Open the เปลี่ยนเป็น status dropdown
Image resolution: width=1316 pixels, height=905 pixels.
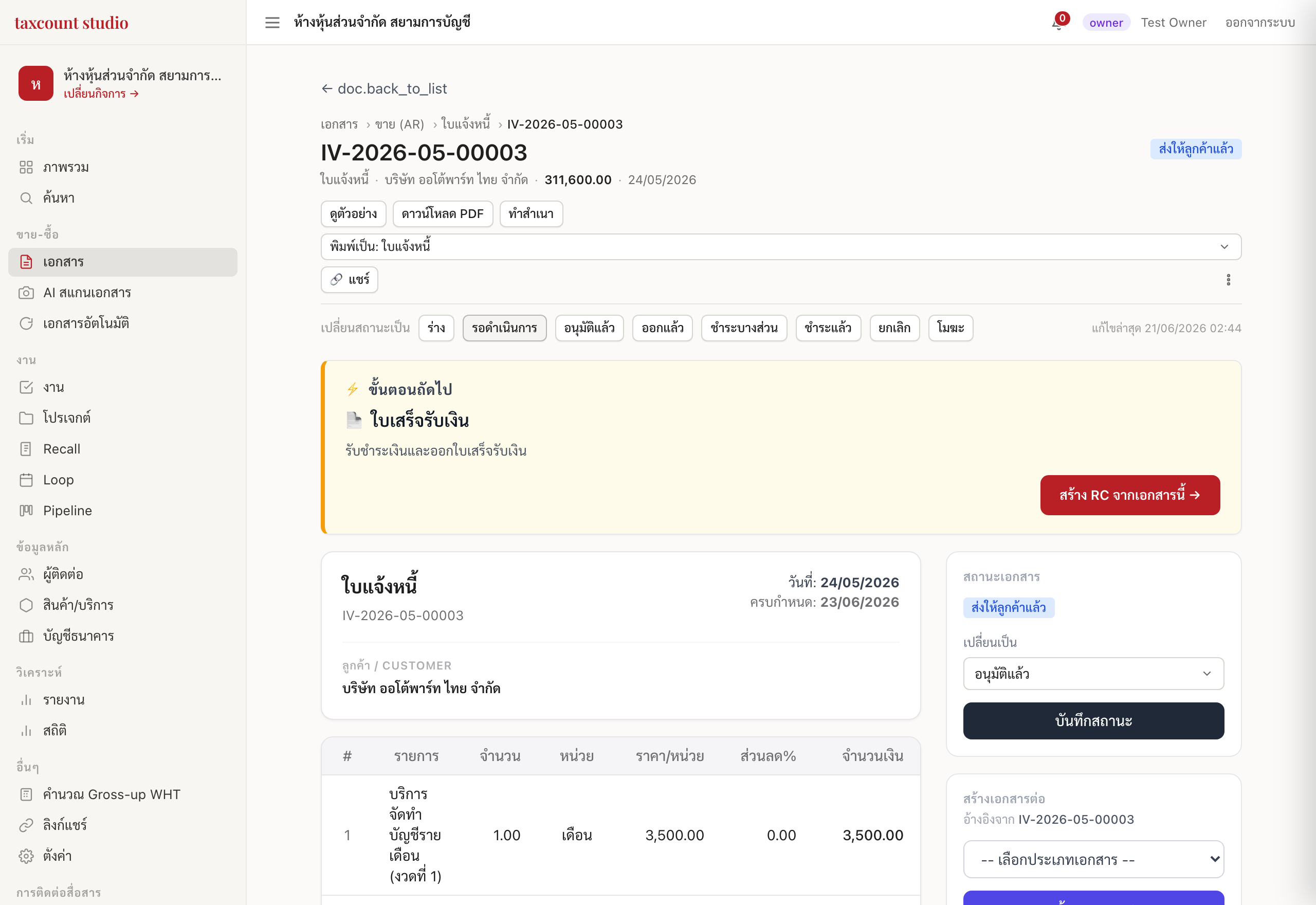coord(1093,674)
